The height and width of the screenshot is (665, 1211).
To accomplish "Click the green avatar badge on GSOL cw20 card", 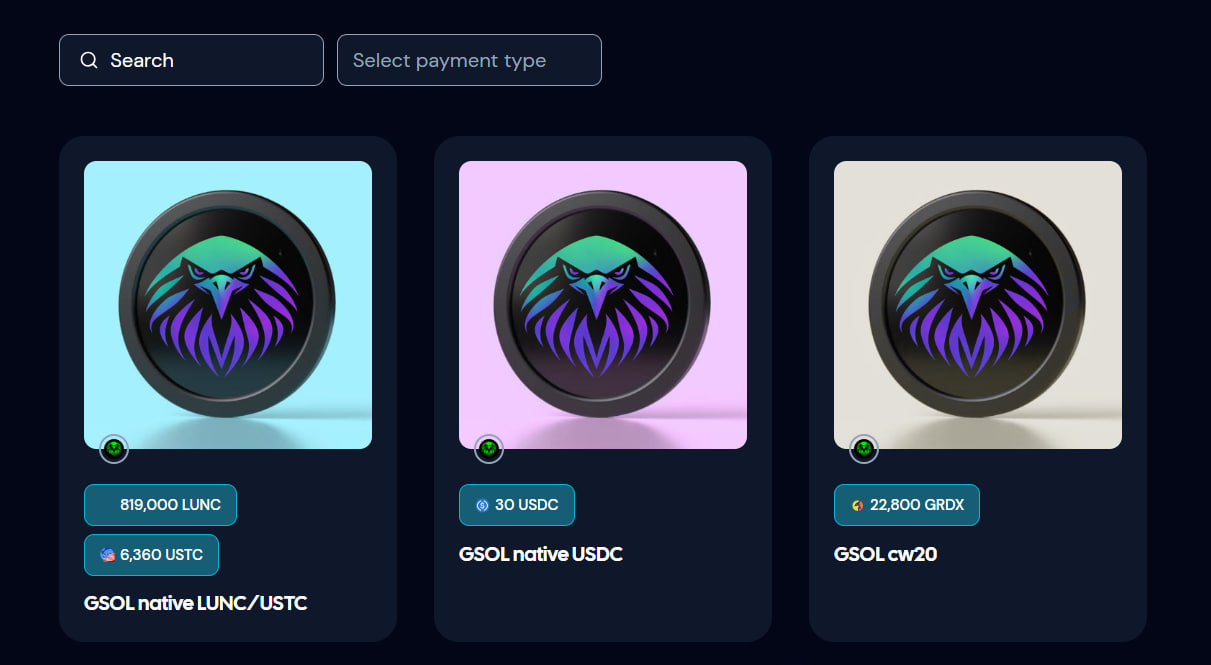I will 864,449.
